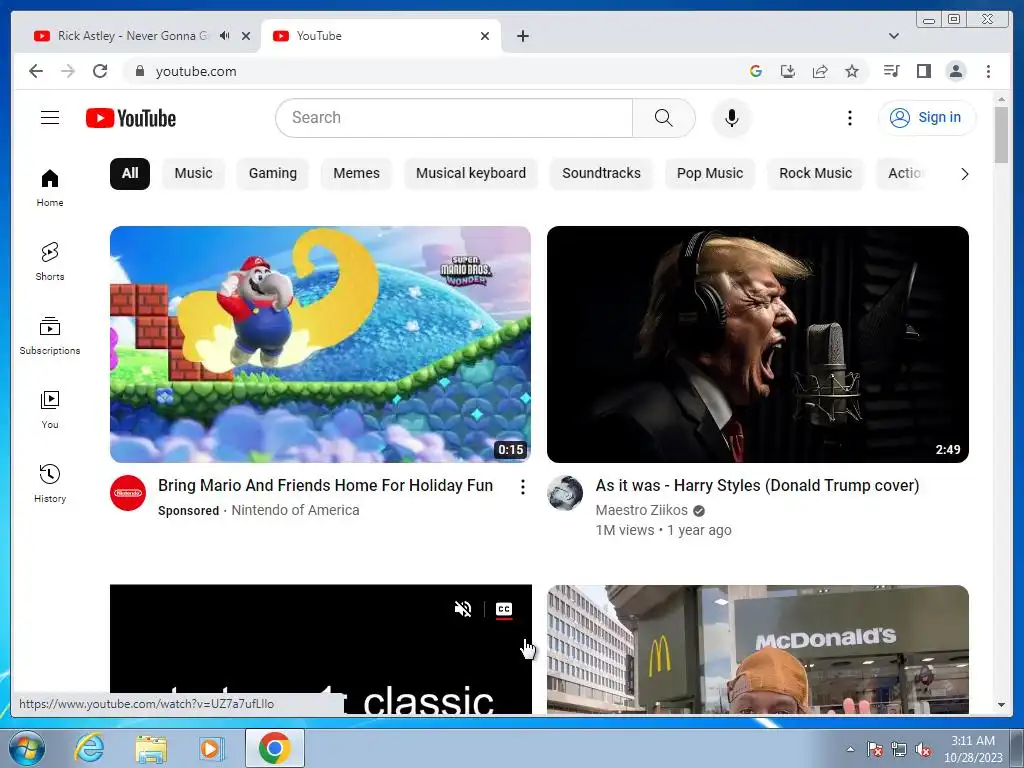The width and height of the screenshot is (1024, 768).
Task: Open the Windows Start menu
Action: click(x=27, y=748)
